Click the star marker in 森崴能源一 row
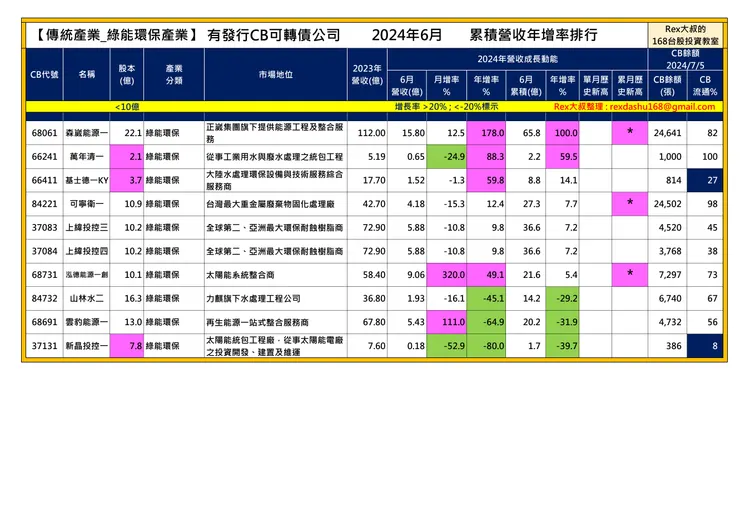The width and height of the screenshot is (740, 523). pyautogui.click(x=630, y=133)
